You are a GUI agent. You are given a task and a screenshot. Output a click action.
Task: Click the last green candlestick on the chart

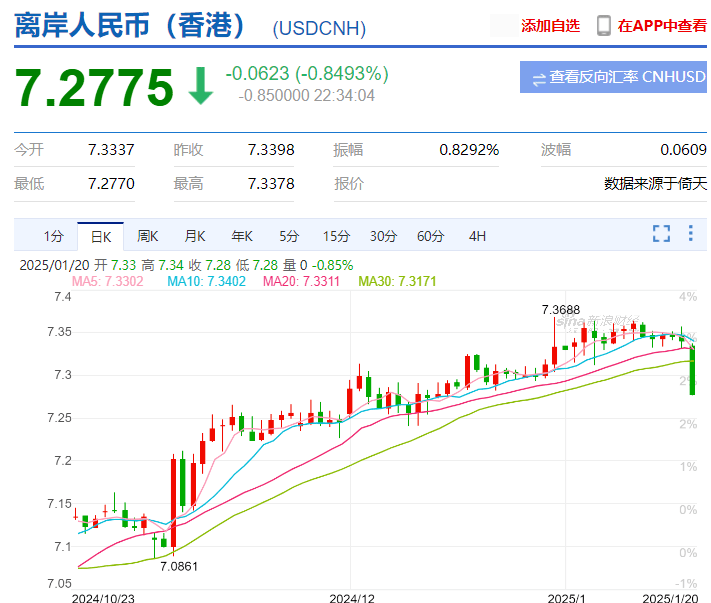[692, 371]
